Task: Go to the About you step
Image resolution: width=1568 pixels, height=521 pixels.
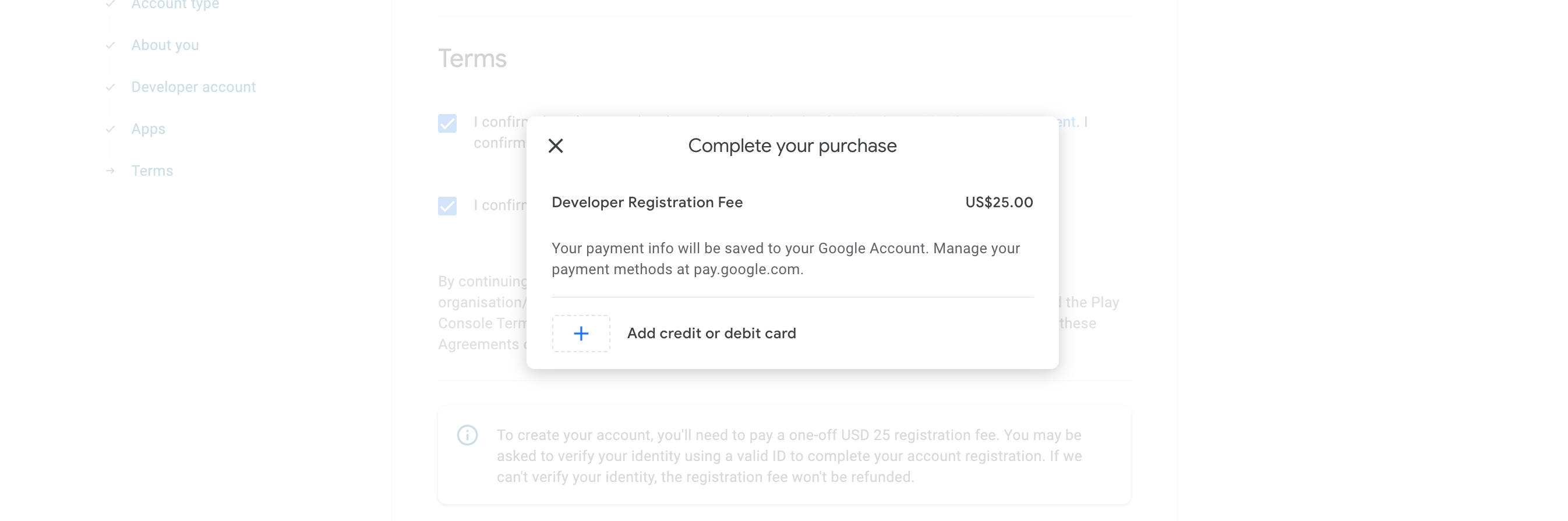Action: point(165,45)
